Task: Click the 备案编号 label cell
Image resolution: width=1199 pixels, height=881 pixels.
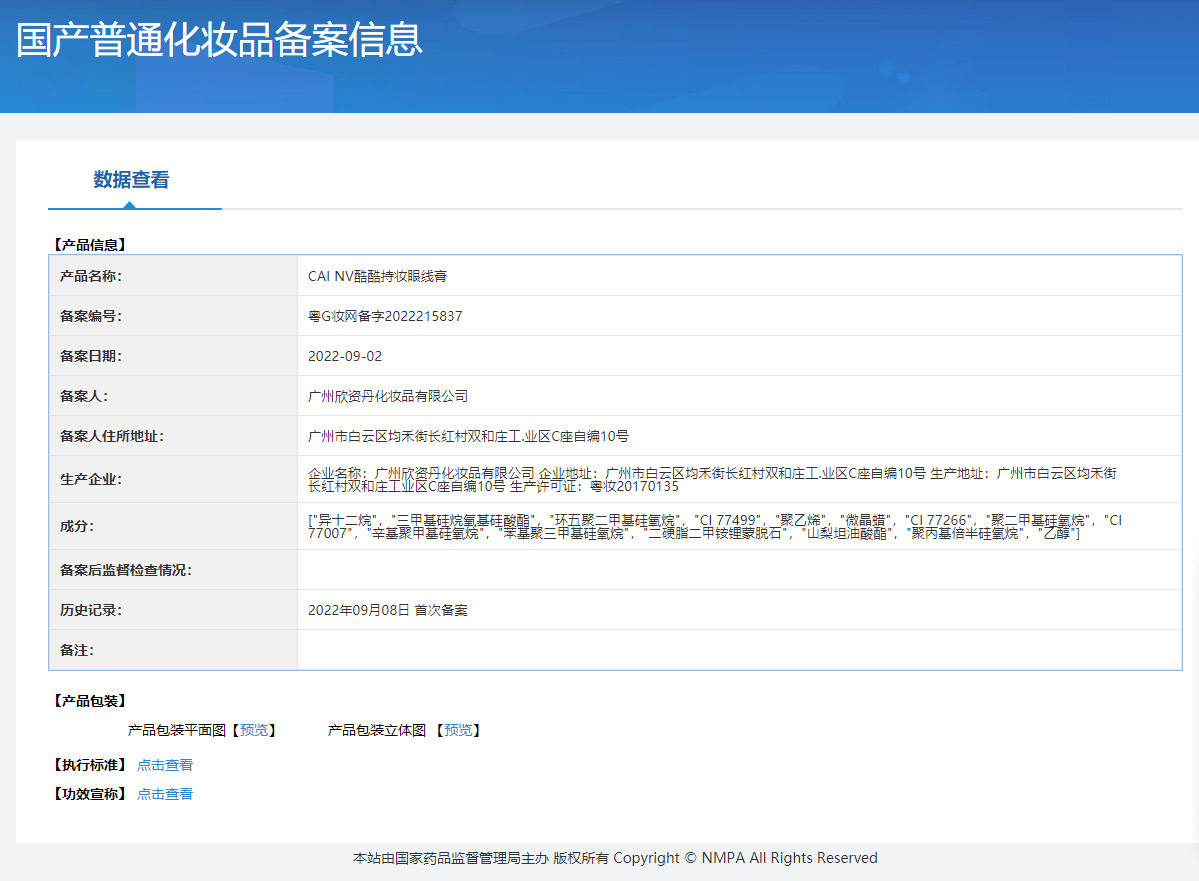Action: coord(173,316)
